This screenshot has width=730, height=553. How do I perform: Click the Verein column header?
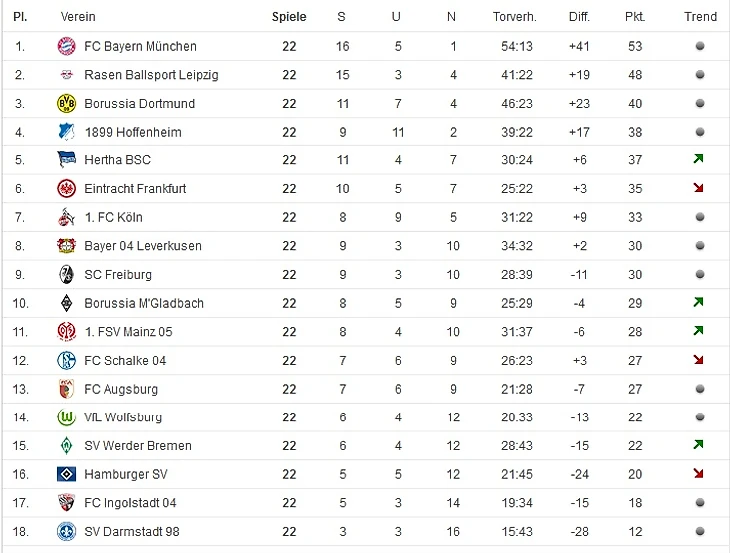(x=78, y=17)
